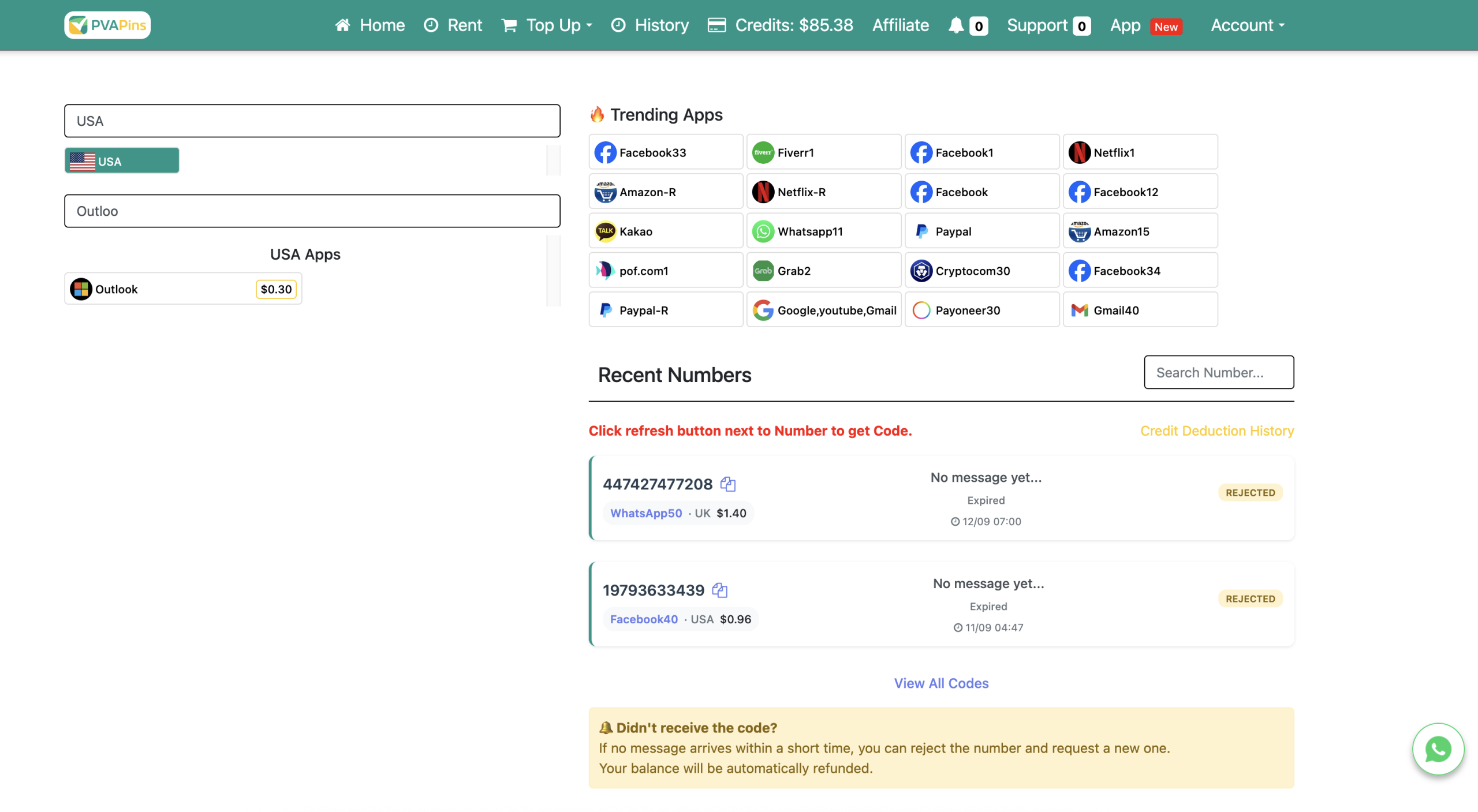Go to the Home page
1478x812 pixels.
point(370,25)
